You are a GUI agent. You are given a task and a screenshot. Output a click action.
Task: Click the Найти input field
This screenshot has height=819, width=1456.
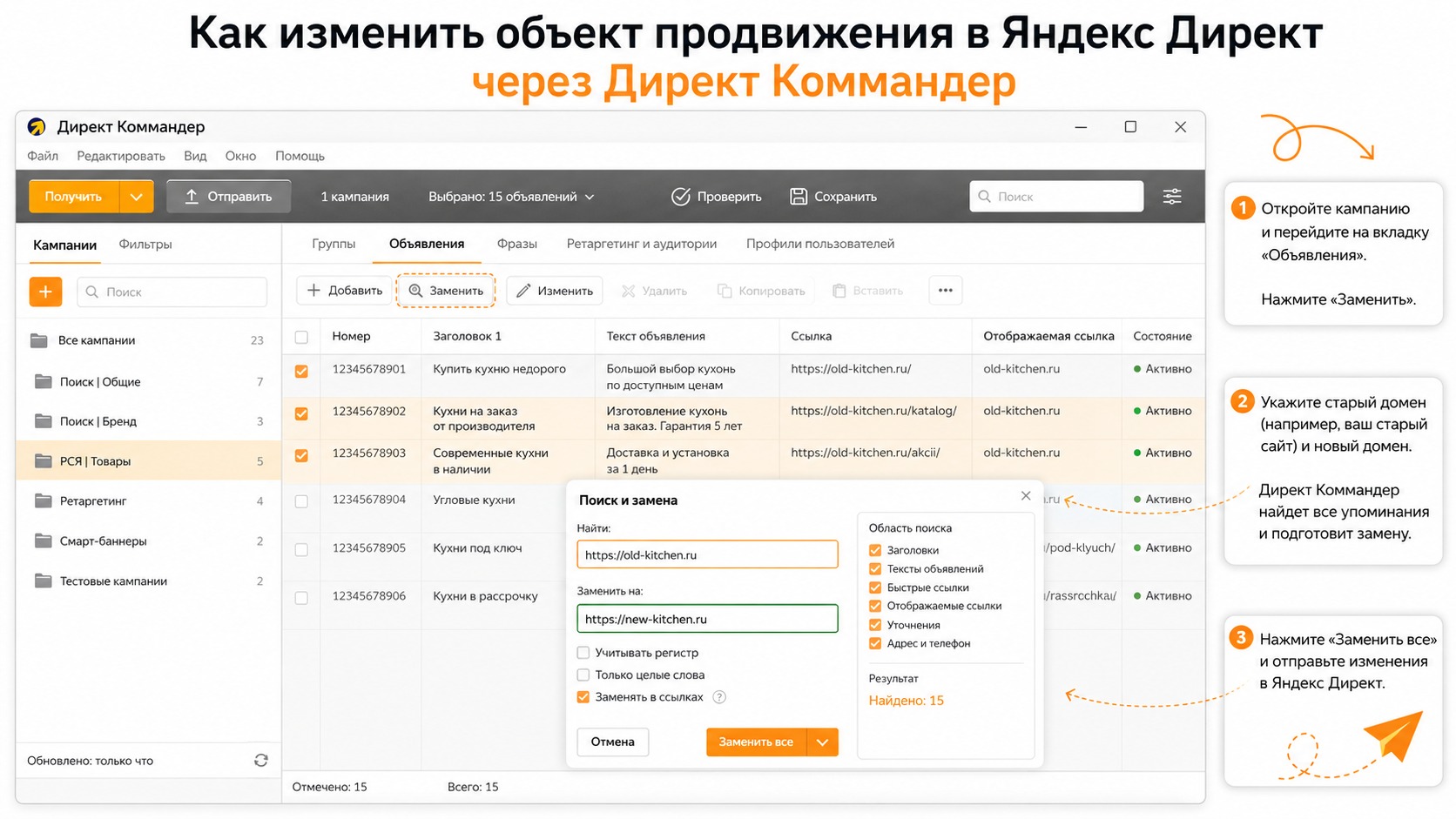(x=707, y=554)
